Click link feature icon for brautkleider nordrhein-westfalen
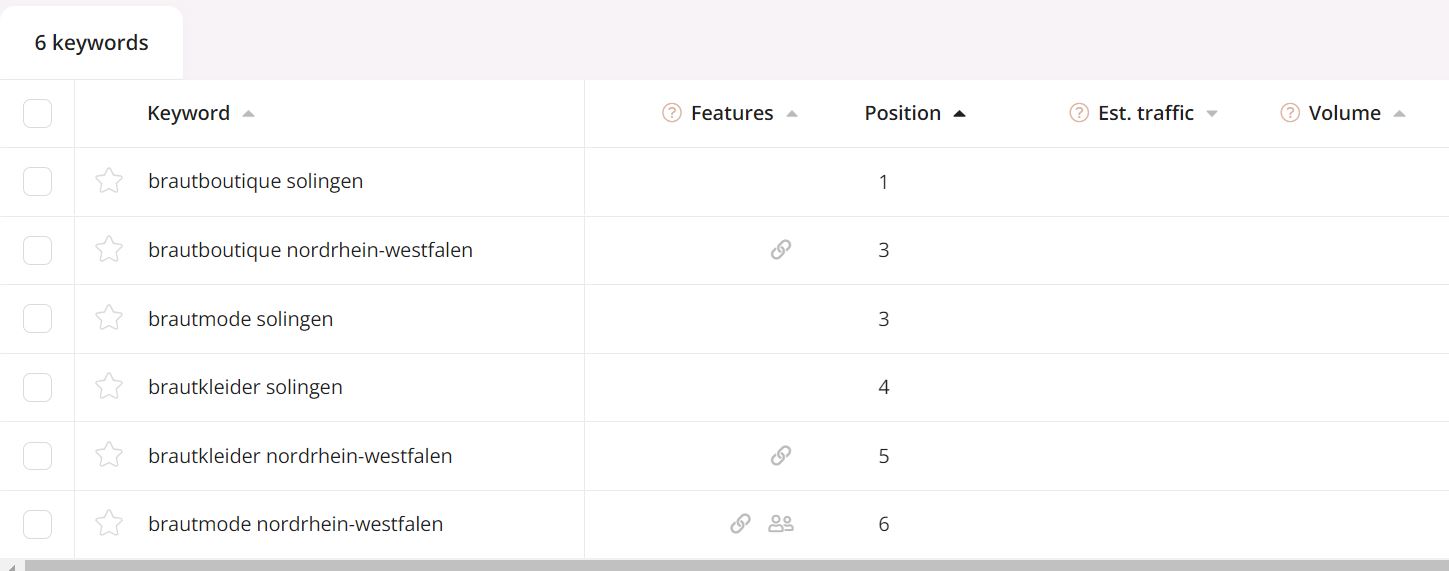The width and height of the screenshot is (1449, 571). (x=781, y=455)
